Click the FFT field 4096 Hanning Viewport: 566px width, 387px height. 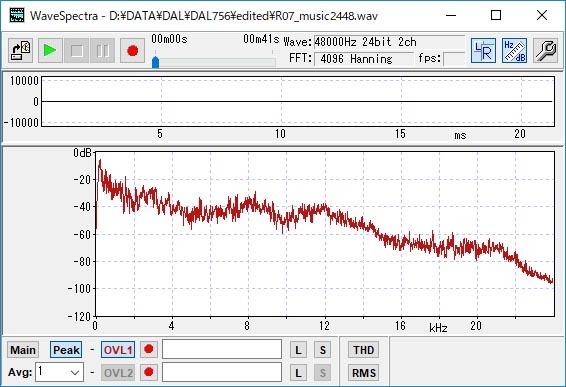[x=364, y=58]
